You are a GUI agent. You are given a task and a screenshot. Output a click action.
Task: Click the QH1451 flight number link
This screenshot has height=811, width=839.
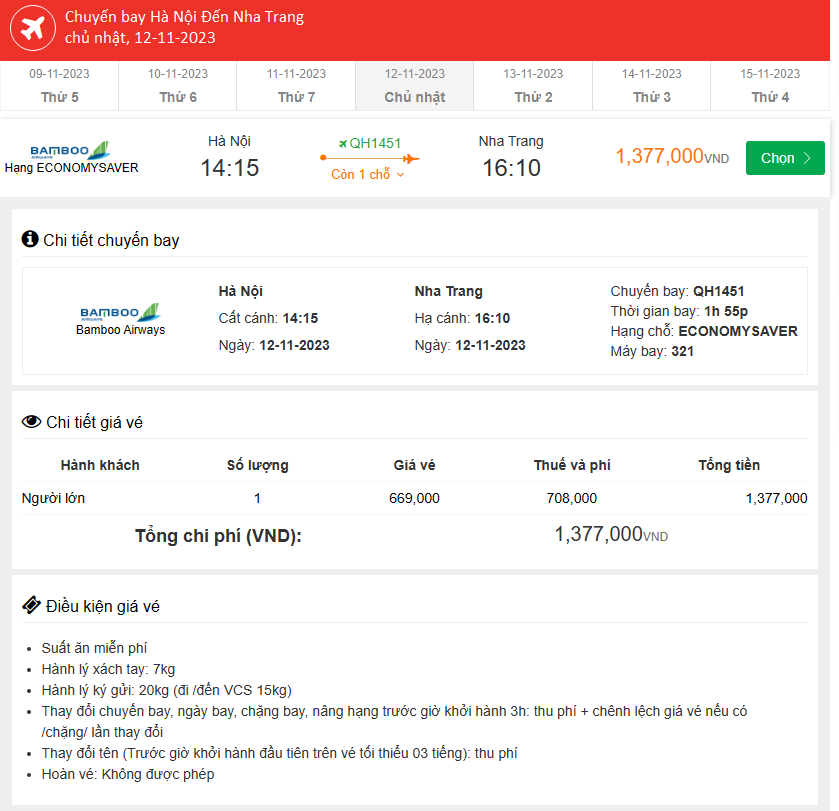coord(375,143)
